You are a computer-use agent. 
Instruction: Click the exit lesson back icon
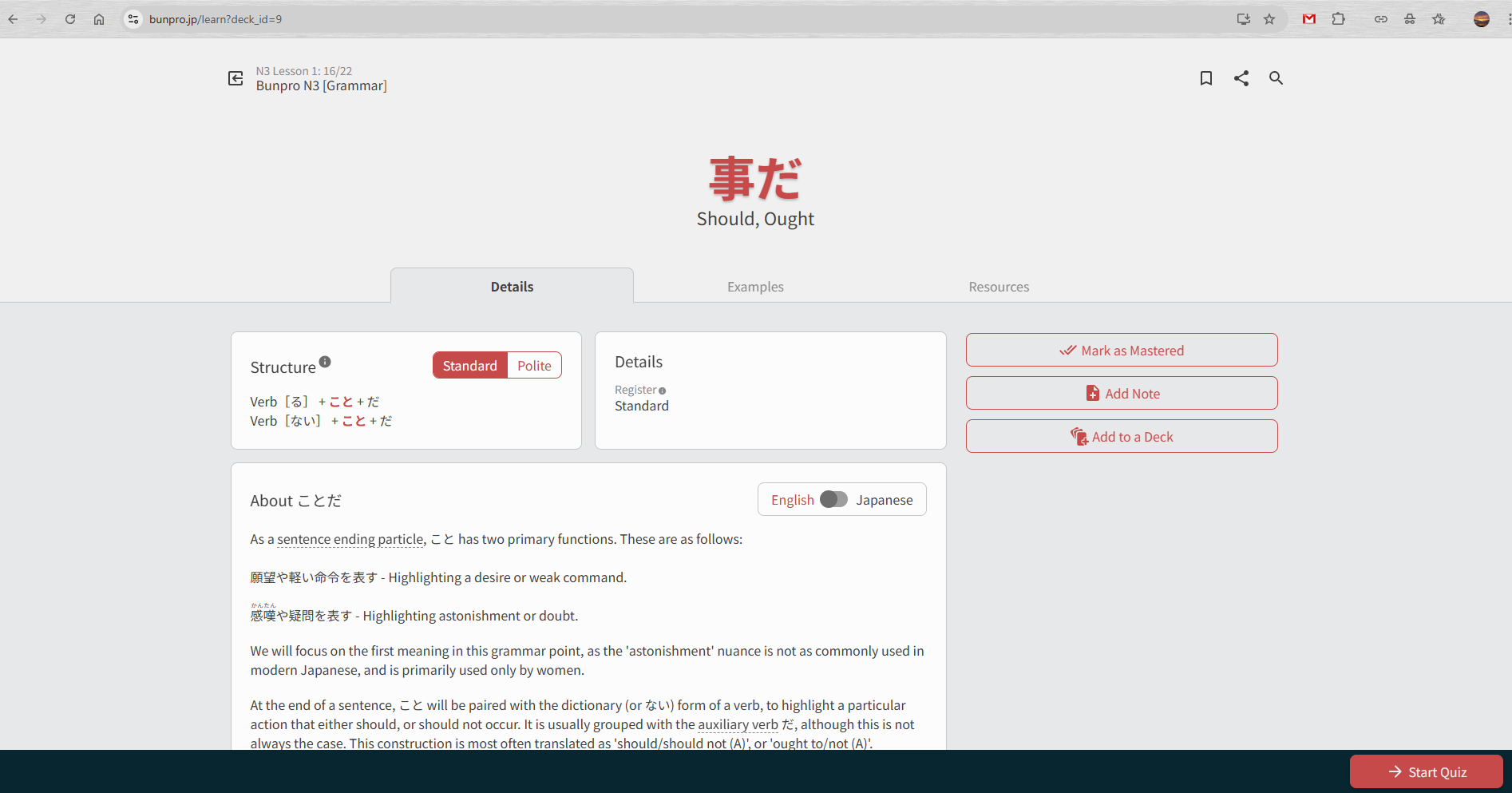click(x=236, y=78)
